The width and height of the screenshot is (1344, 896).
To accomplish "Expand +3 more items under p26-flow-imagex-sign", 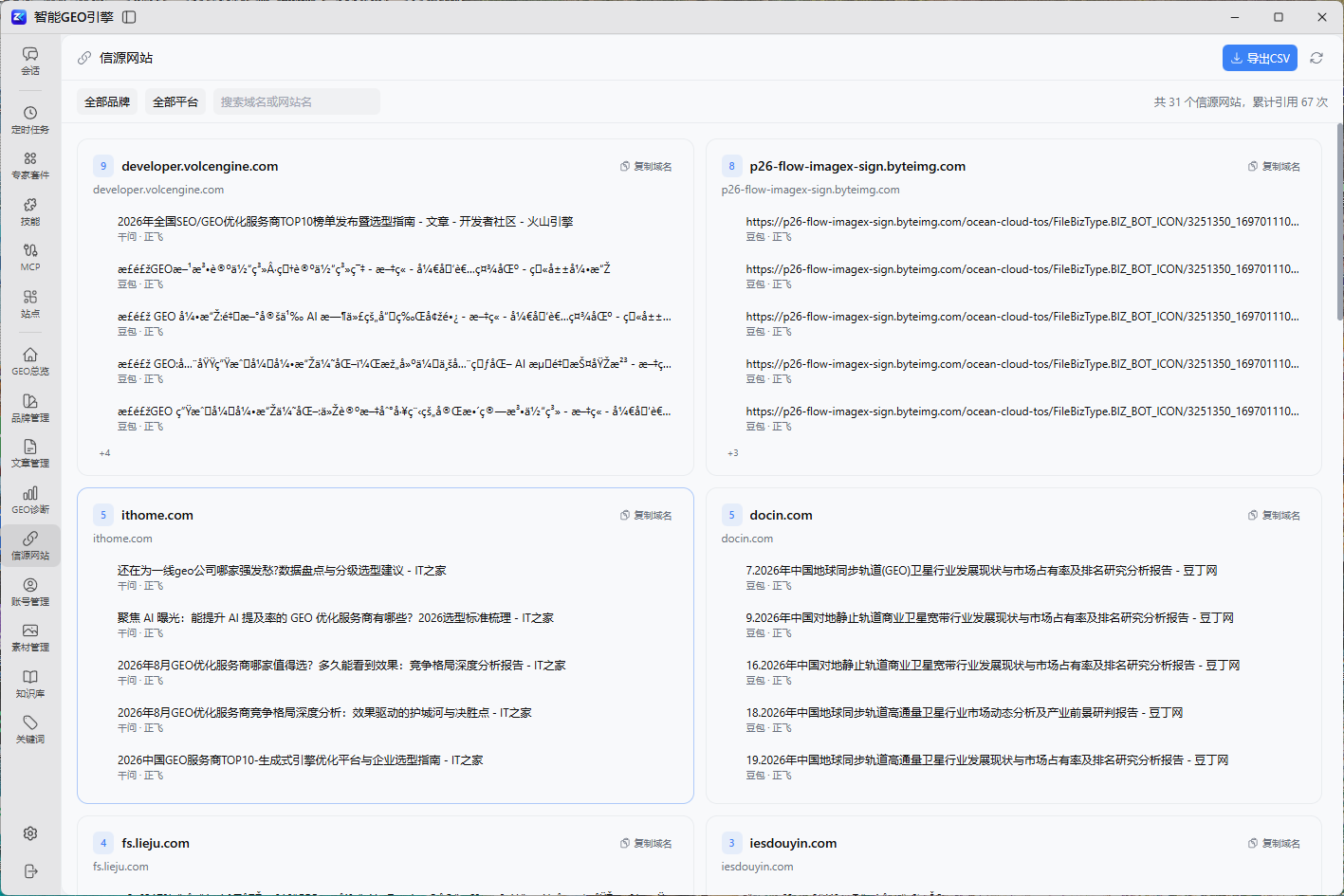I will [x=732, y=453].
